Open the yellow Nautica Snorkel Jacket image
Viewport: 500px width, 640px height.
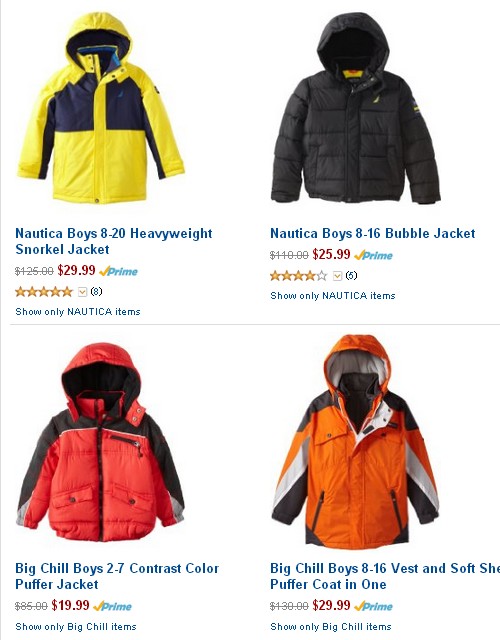pyautogui.click(x=101, y=108)
